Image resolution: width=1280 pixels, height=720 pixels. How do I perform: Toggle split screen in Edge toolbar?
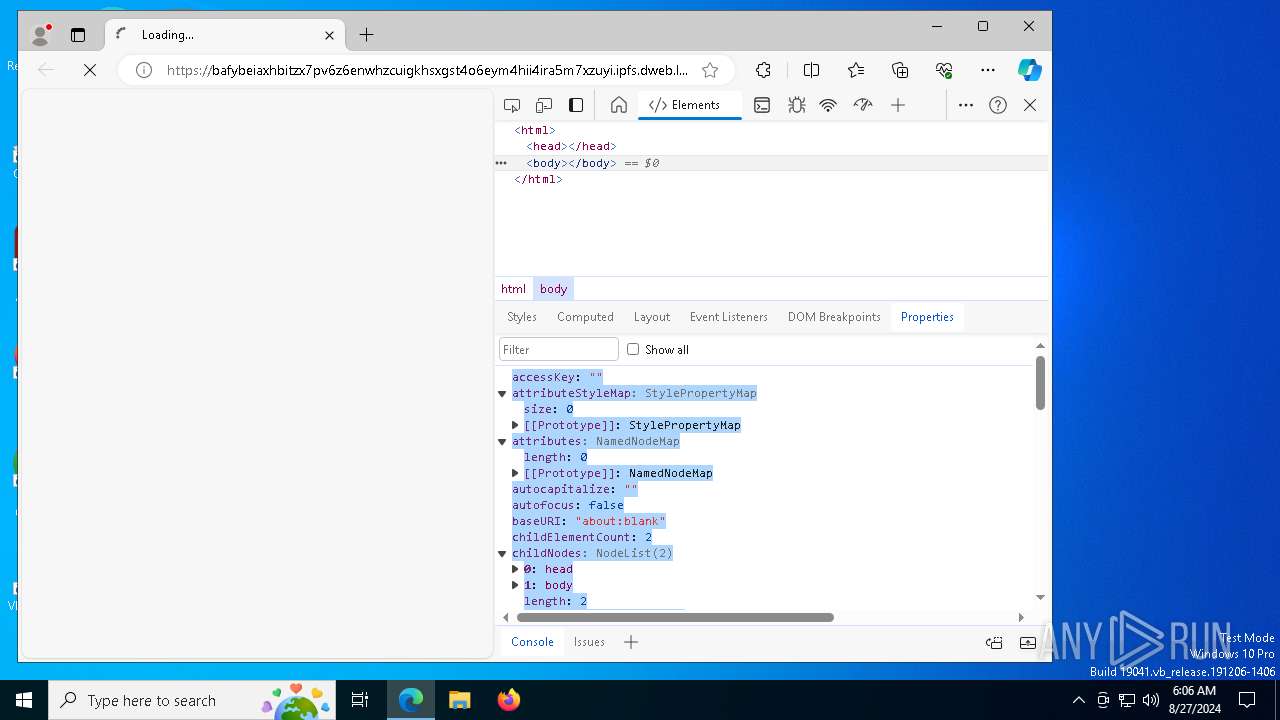(x=811, y=70)
